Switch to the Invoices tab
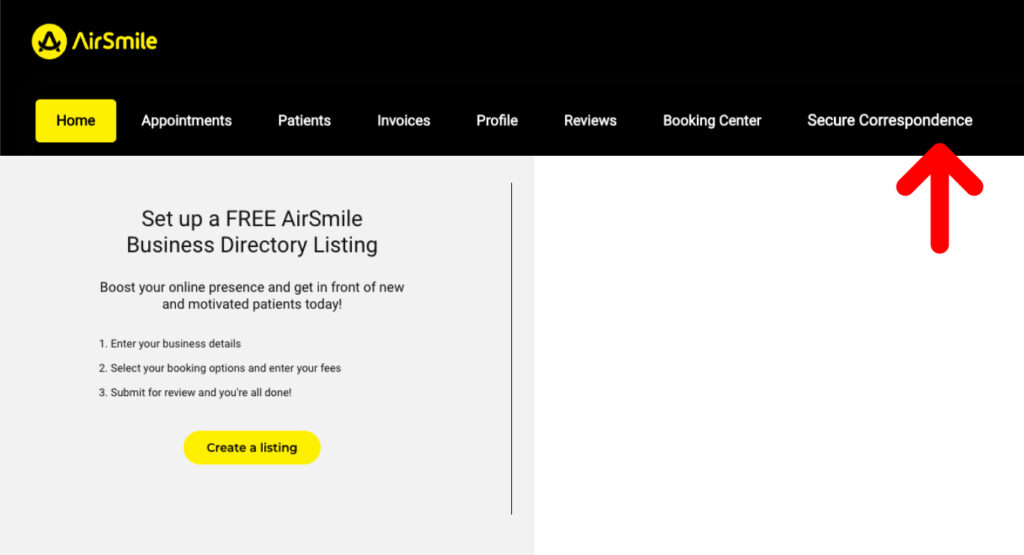Image resolution: width=1024 pixels, height=555 pixels. pos(403,121)
